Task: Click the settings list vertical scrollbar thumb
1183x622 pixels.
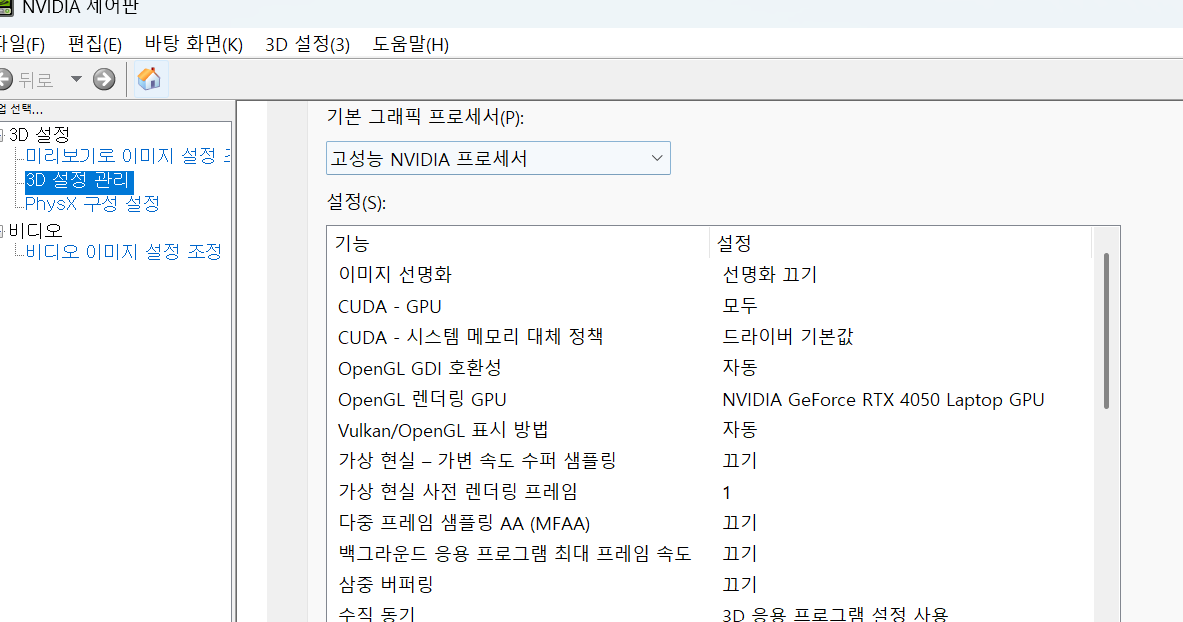Action: point(1107,331)
